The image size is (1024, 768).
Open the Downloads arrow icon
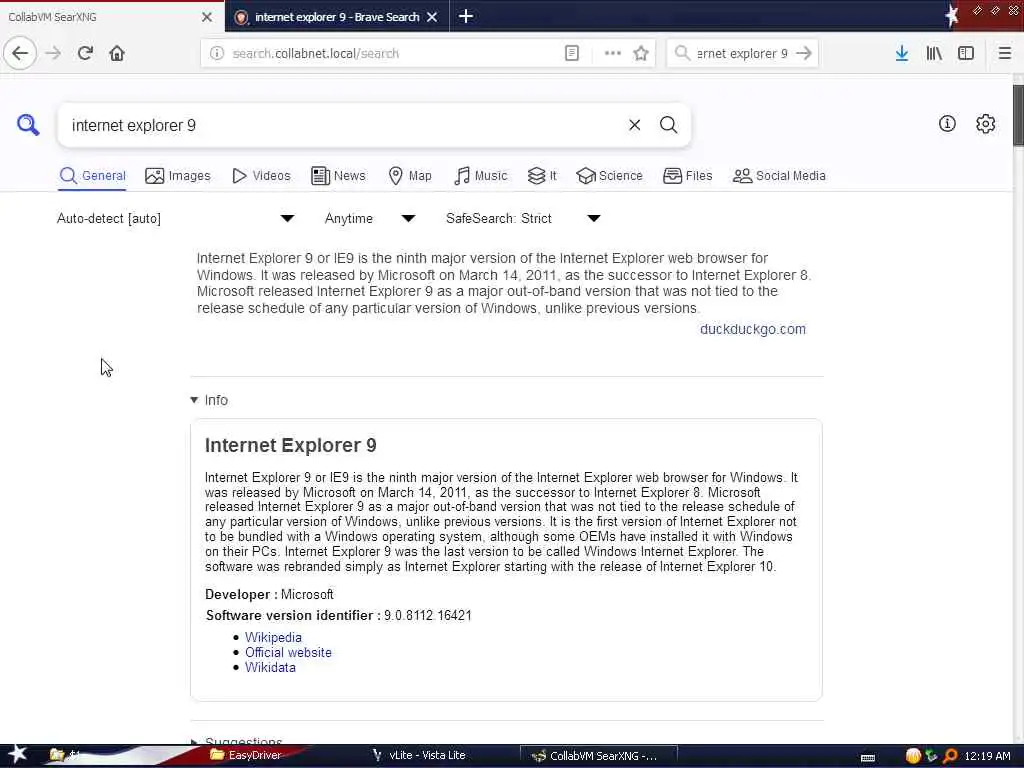[x=902, y=53]
